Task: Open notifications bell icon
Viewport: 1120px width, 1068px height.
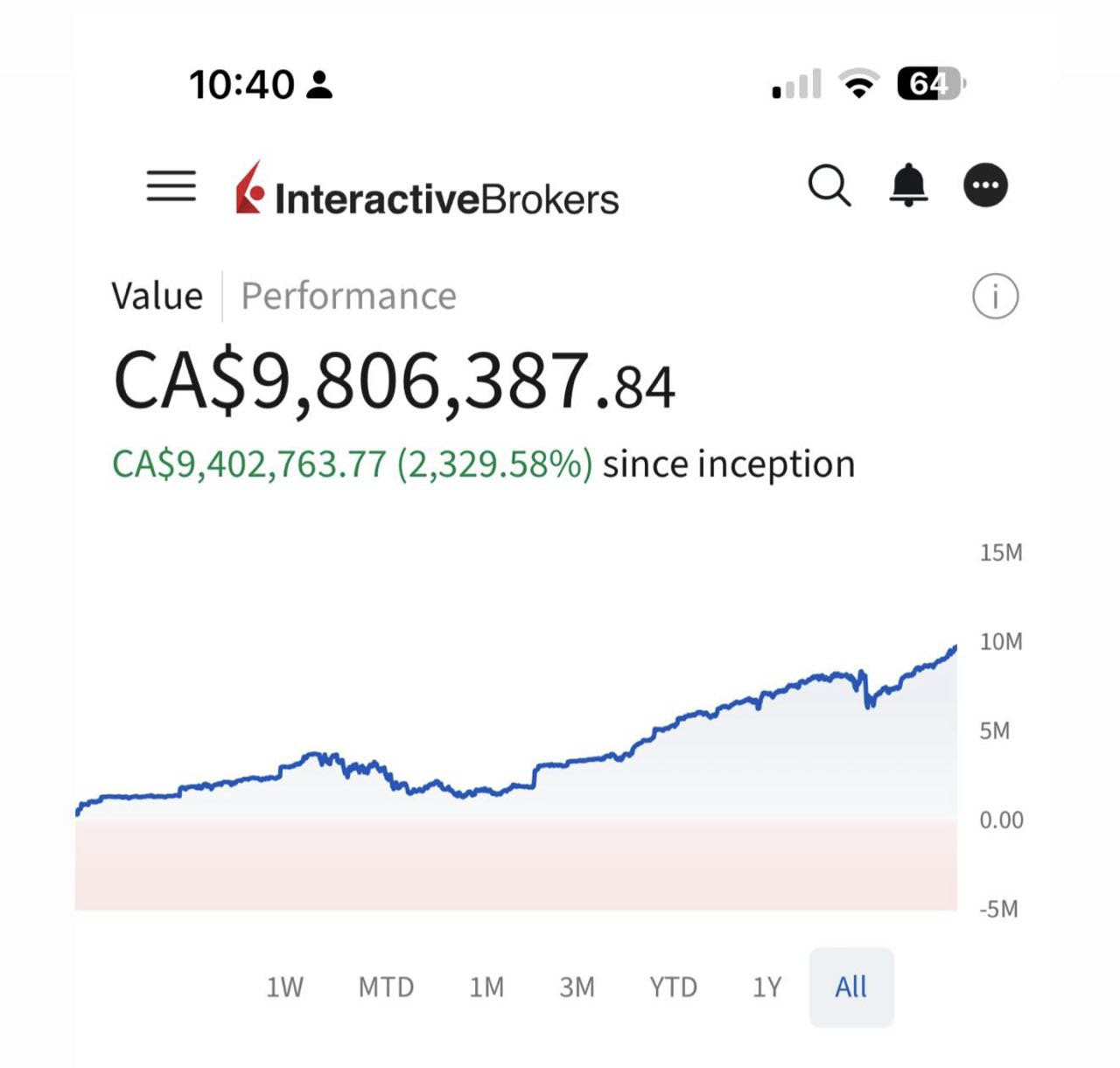Action: tap(908, 185)
